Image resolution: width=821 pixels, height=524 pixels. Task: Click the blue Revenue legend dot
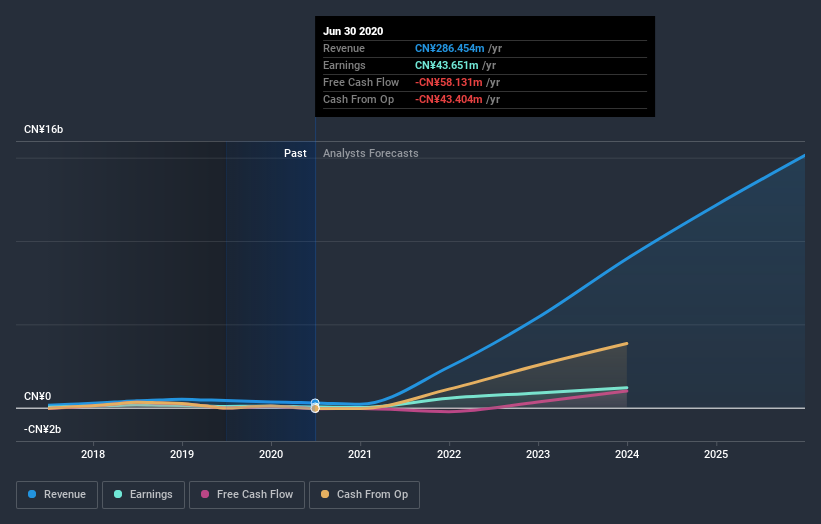(x=32, y=494)
